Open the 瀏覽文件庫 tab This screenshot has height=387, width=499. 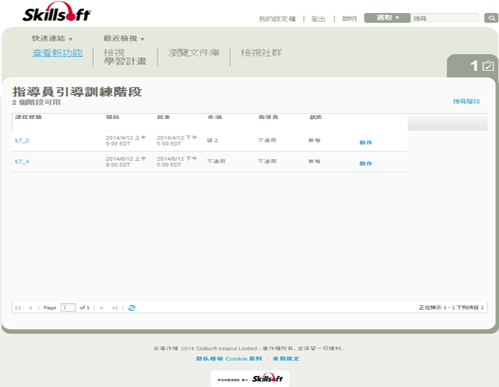click(x=194, y=53)
